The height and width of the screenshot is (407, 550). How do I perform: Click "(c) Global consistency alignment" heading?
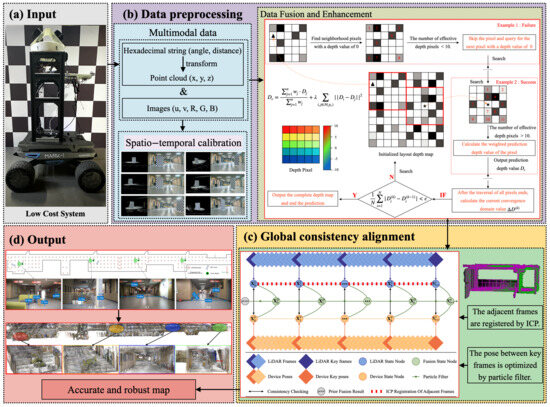point(329,236)
